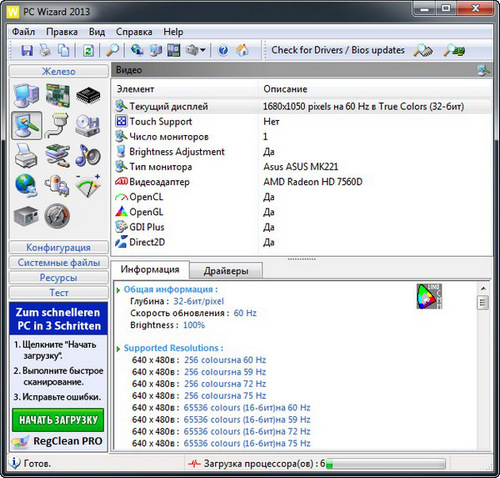Click the CPU load progress bar

386,464
